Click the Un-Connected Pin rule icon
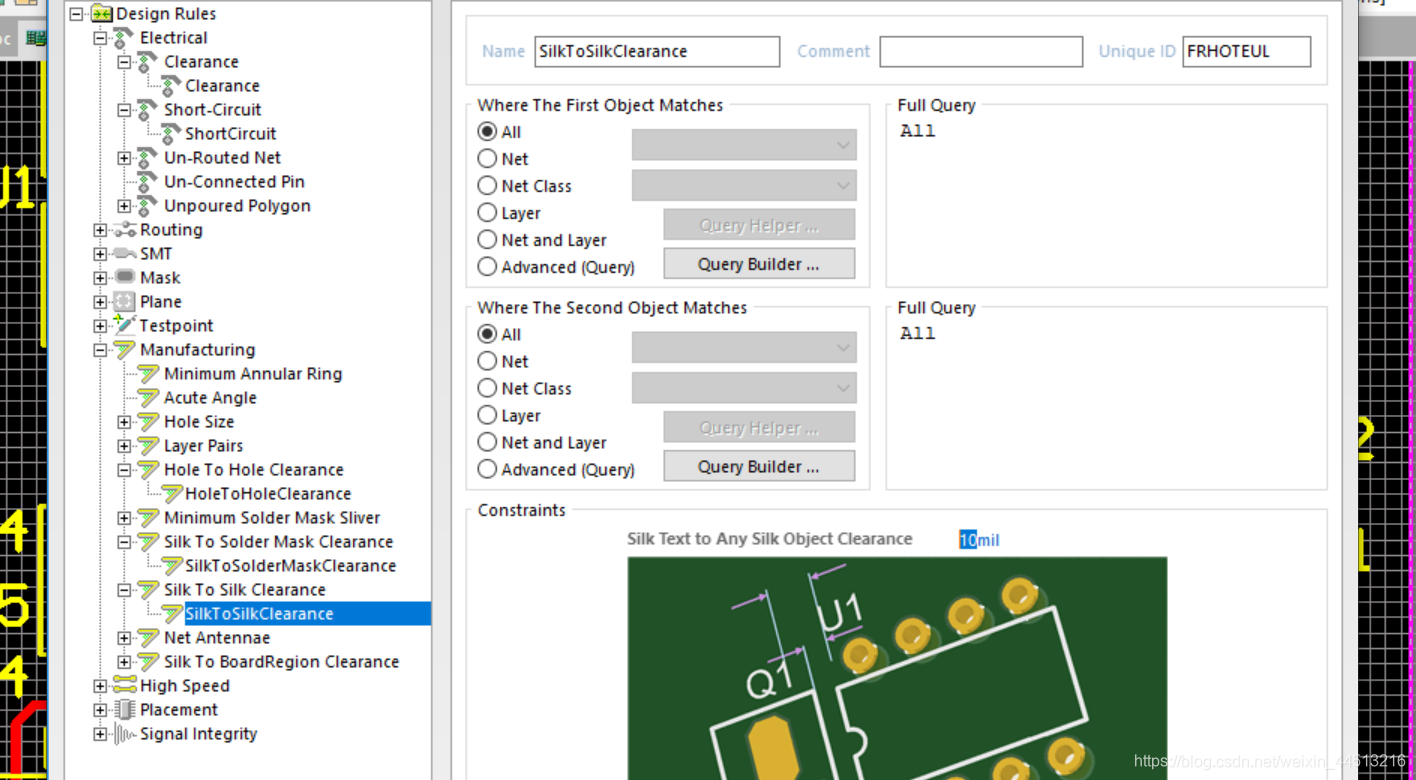The image size is (1416, 780). pyautogui.click(x=148, y=182)
